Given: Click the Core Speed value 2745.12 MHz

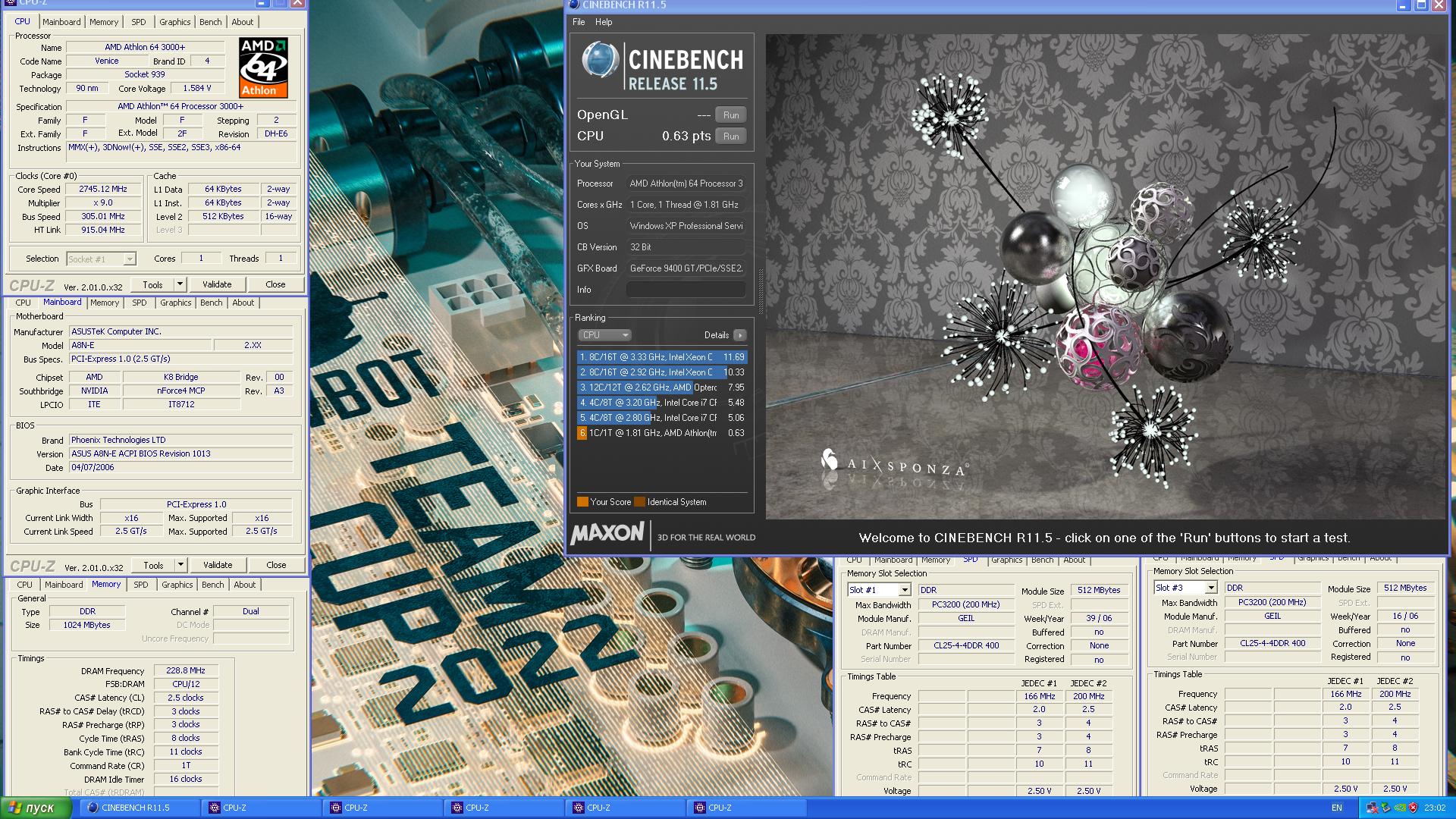Looking at the screenshot, I should coord(103,190).
